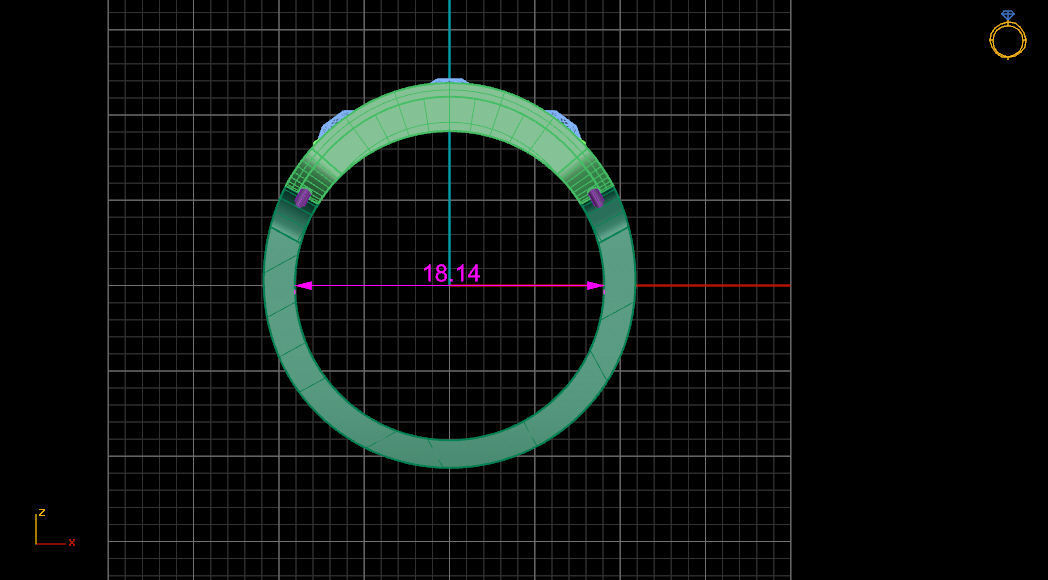The image size is (1048, 580).
Task: Select the blue gemstone at ring top
Action: [x=449, y=81]
